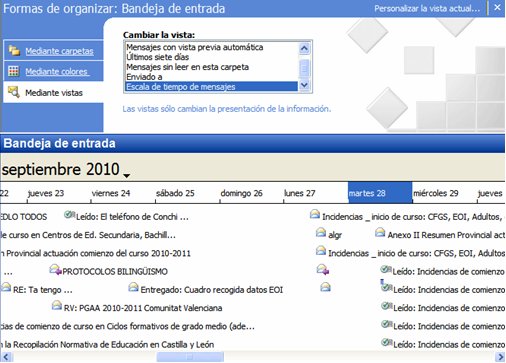Select Últimos siete días view

pos(157,57)
